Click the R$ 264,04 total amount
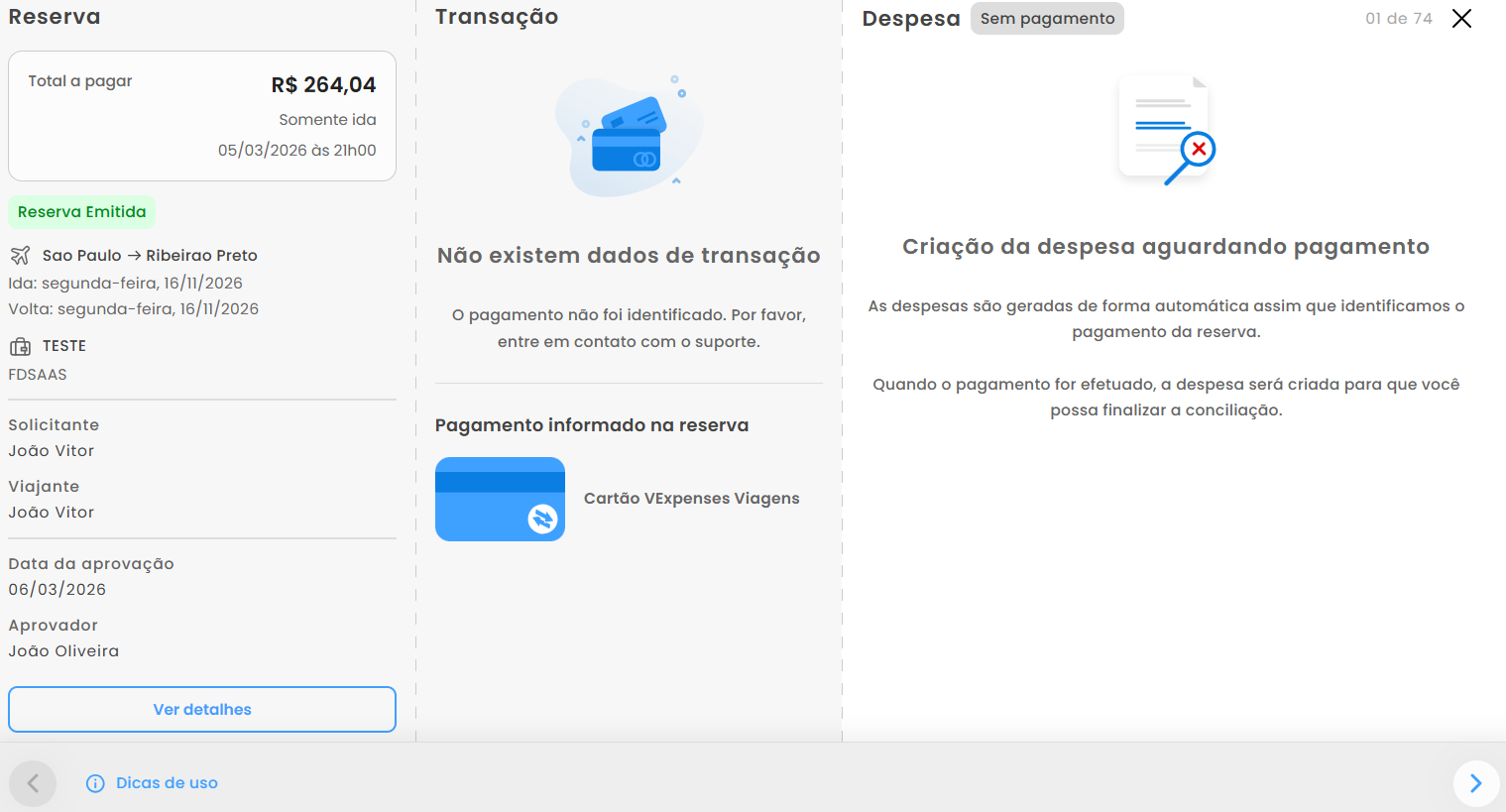 point(323,85)
